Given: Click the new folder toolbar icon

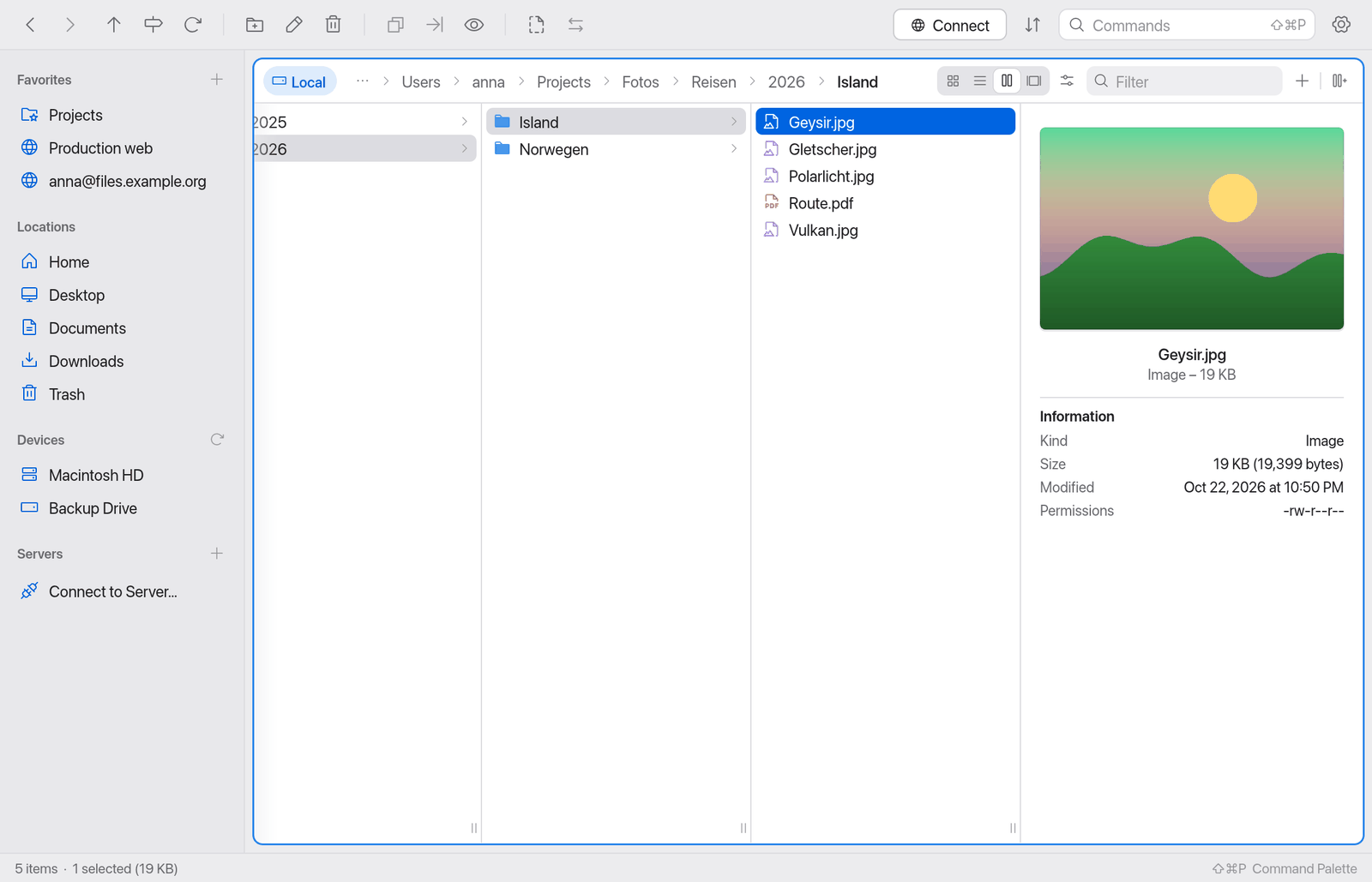Looking at the screenshot, I should (x=255, y=25).
